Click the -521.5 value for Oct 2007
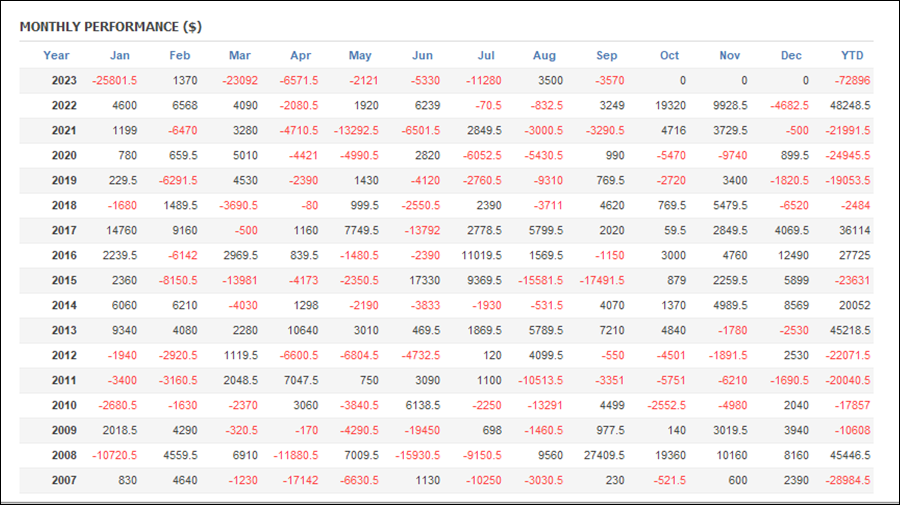Image resolution: width=900 pixels, height=505 pixels. [670, 480]
